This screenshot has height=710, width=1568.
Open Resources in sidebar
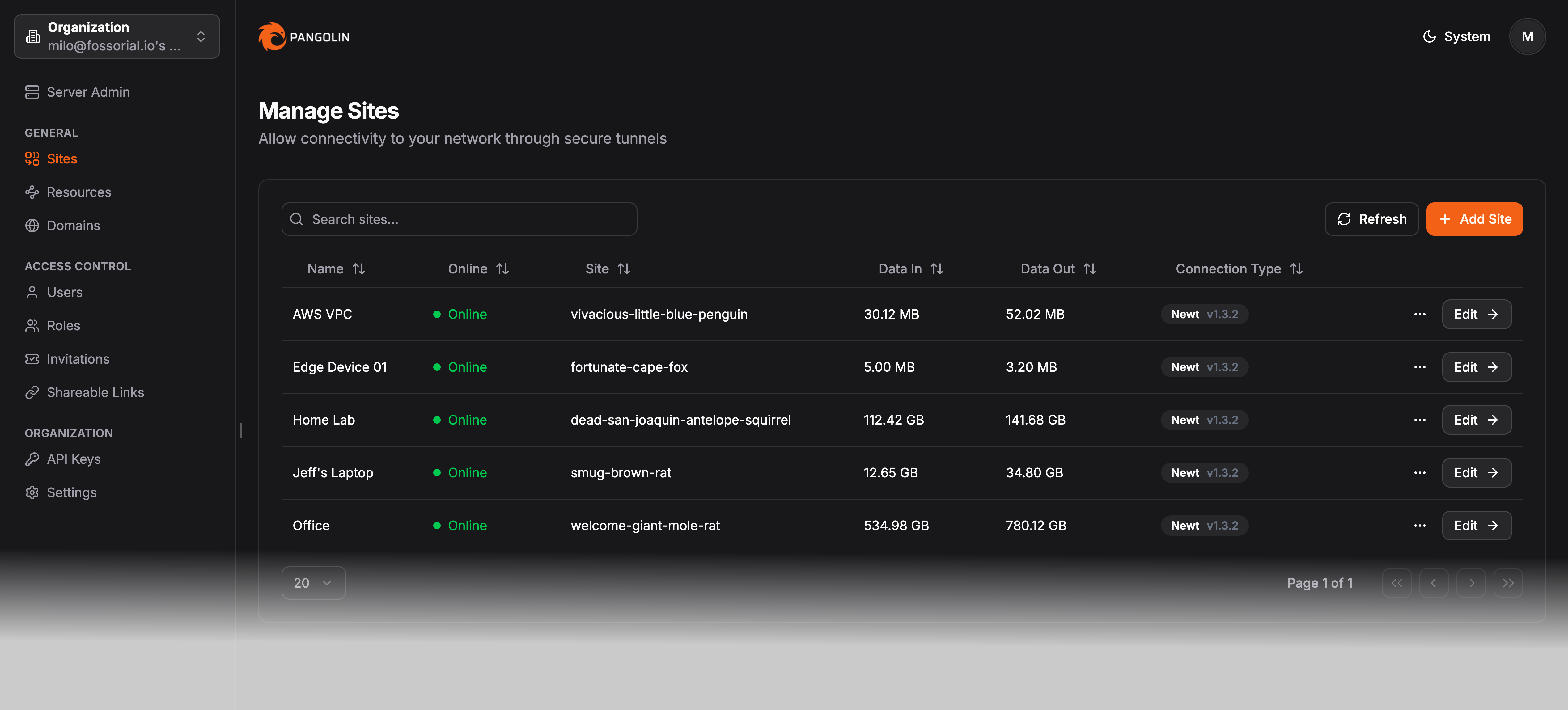78,192
